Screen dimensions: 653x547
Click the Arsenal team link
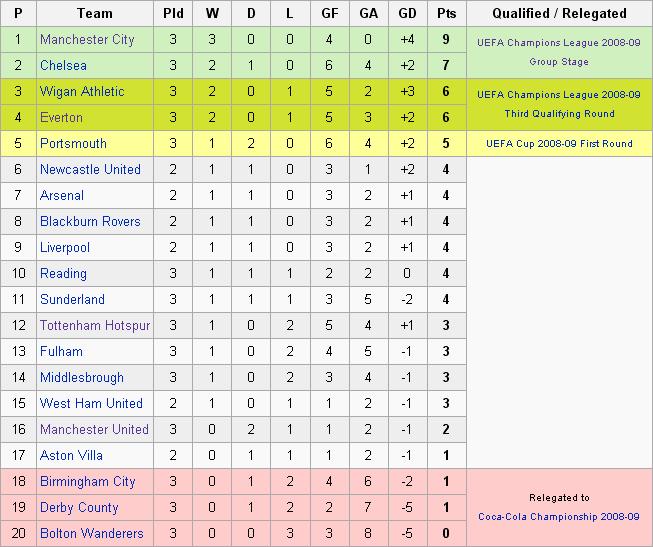click(62, 195)
